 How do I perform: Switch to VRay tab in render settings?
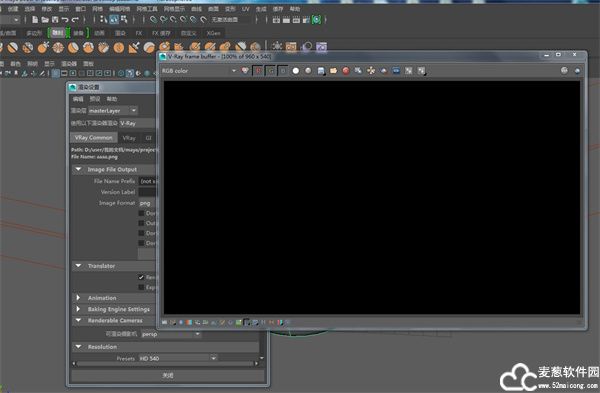[129, 138]
